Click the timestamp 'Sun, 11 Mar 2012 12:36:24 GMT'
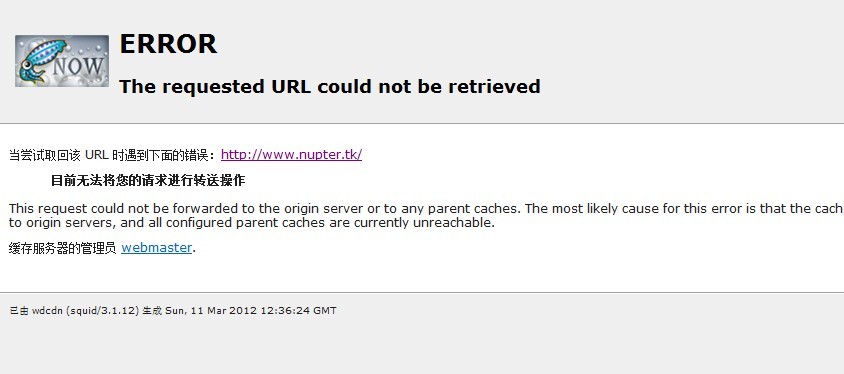 tap(251, 311)
